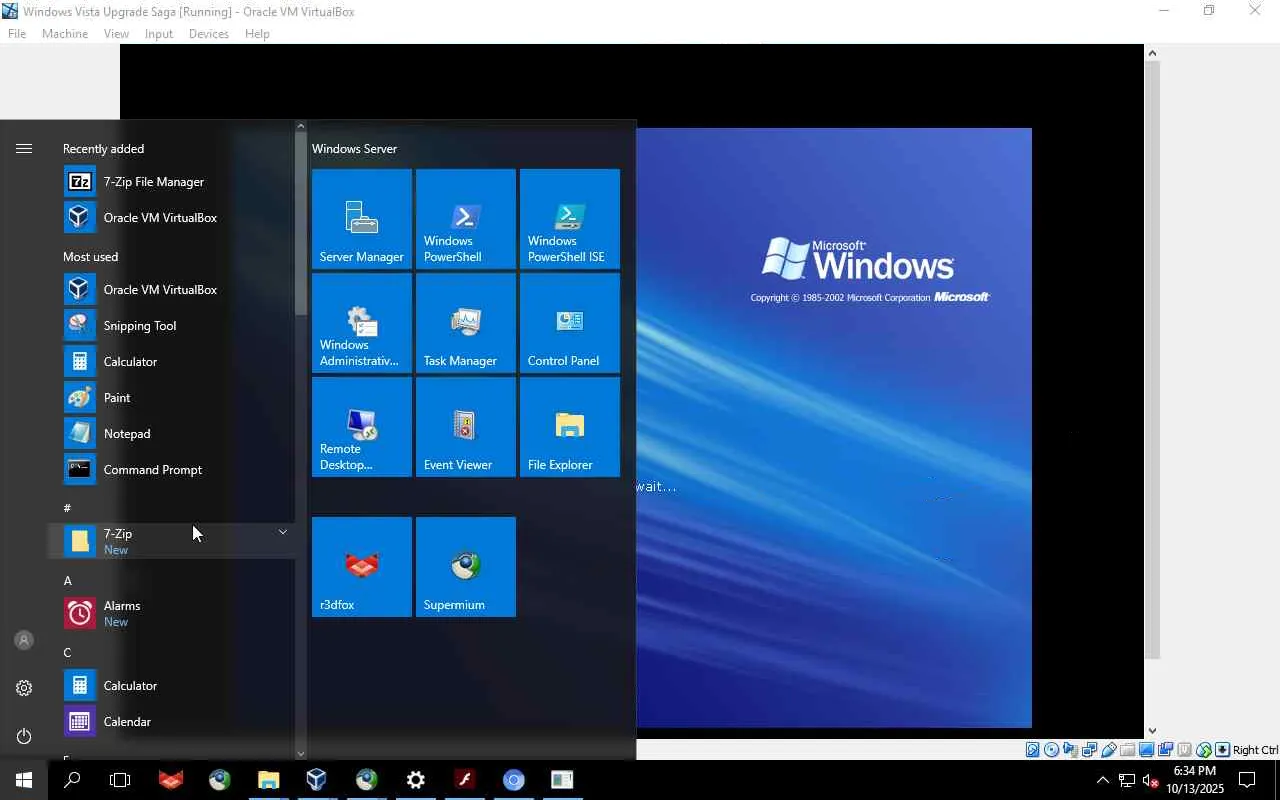This screenshot has height=800, width=1280.
Task: Click VirtualBox hard disk status icon
Action: [x=1033, y=750]
